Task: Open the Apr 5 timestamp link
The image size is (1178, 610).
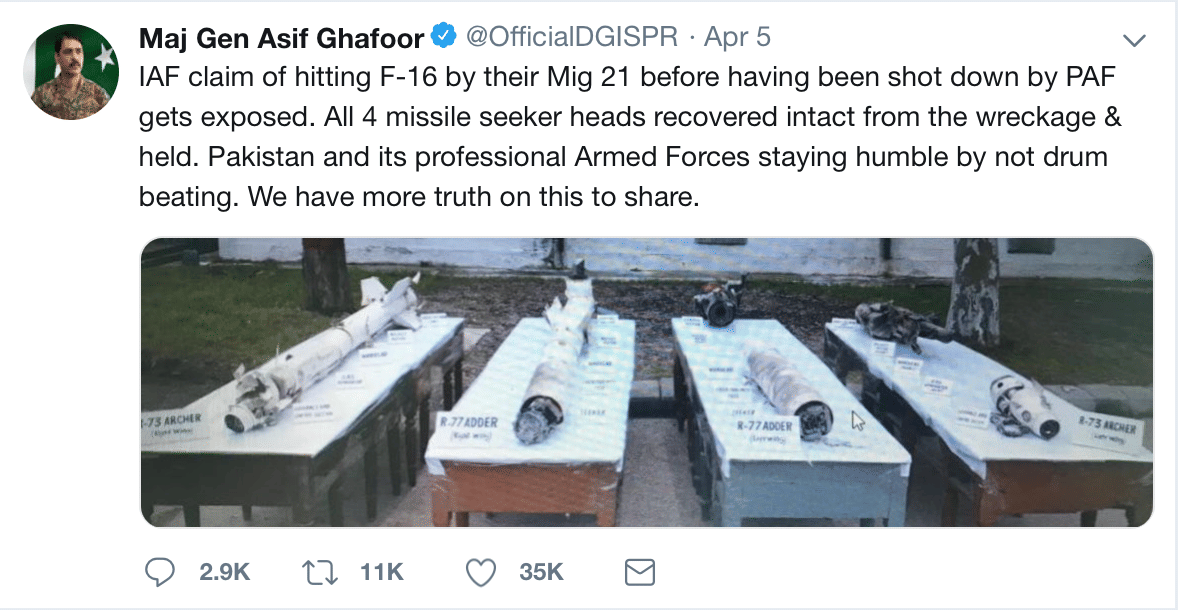Action: 737,38
